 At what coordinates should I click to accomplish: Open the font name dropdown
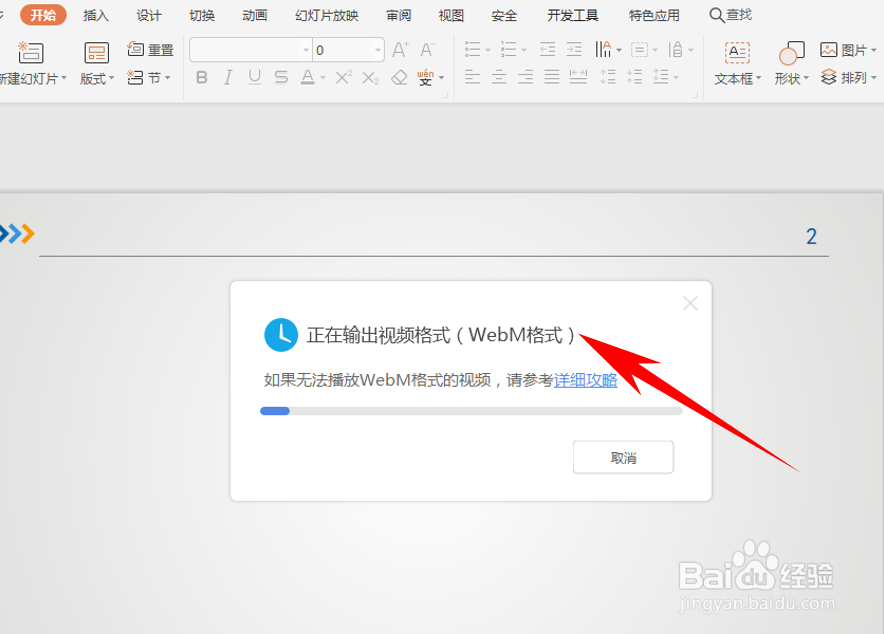click(306, 50)
